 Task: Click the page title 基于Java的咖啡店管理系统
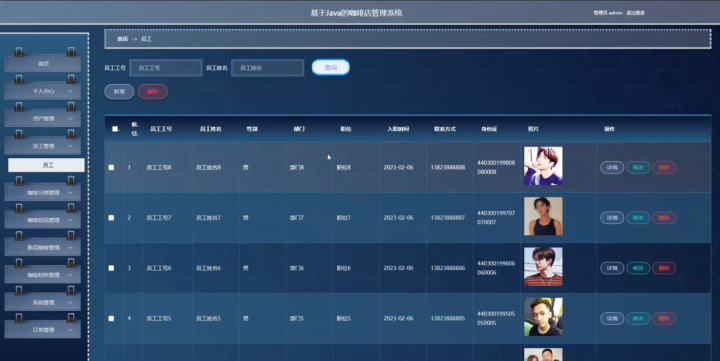click(x=356, y=13)
